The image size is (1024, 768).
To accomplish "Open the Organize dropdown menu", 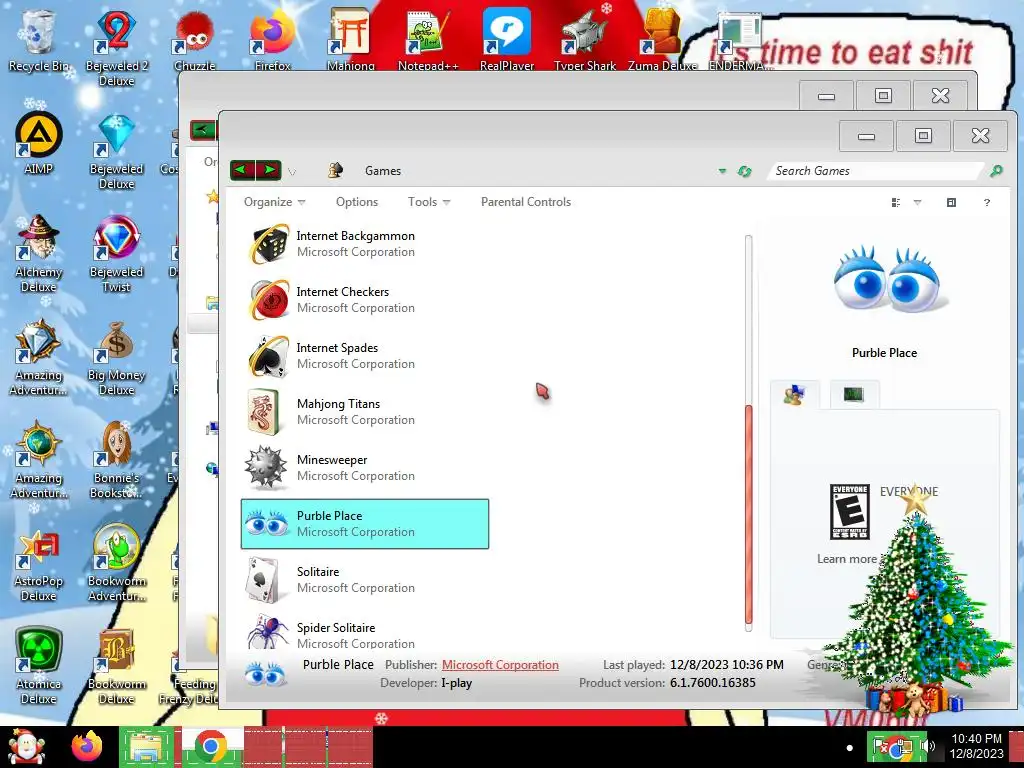I will click(x=274, y=202).
